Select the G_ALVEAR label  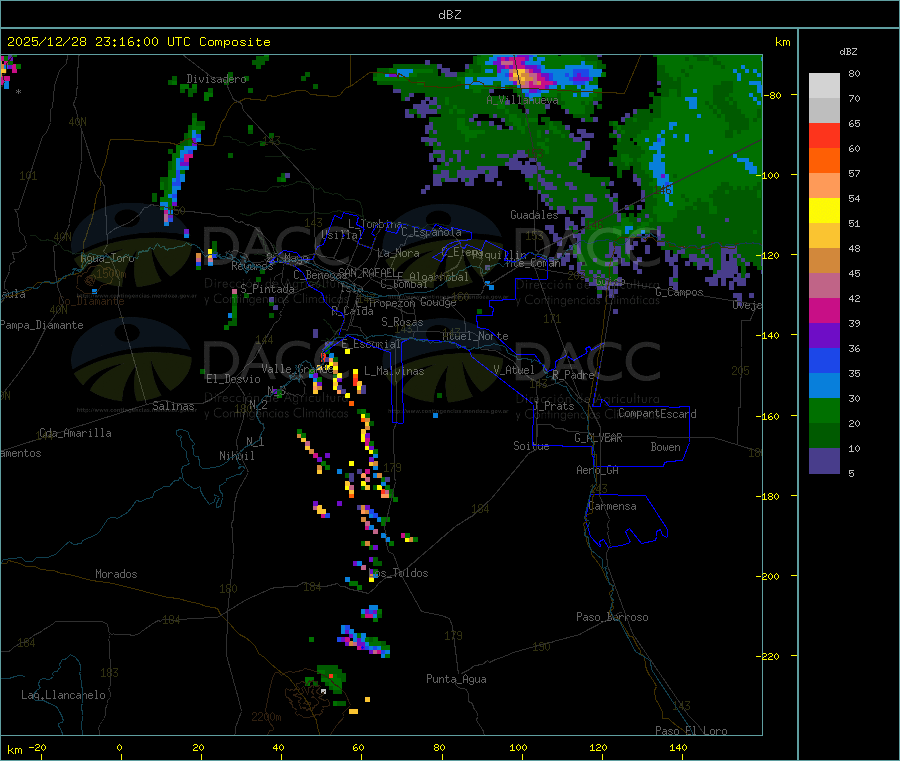click(x=598, y=438)
